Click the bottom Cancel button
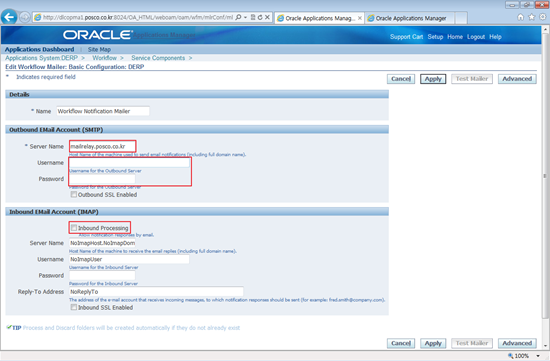Viewport: 550px width, 361px height. 401,343
